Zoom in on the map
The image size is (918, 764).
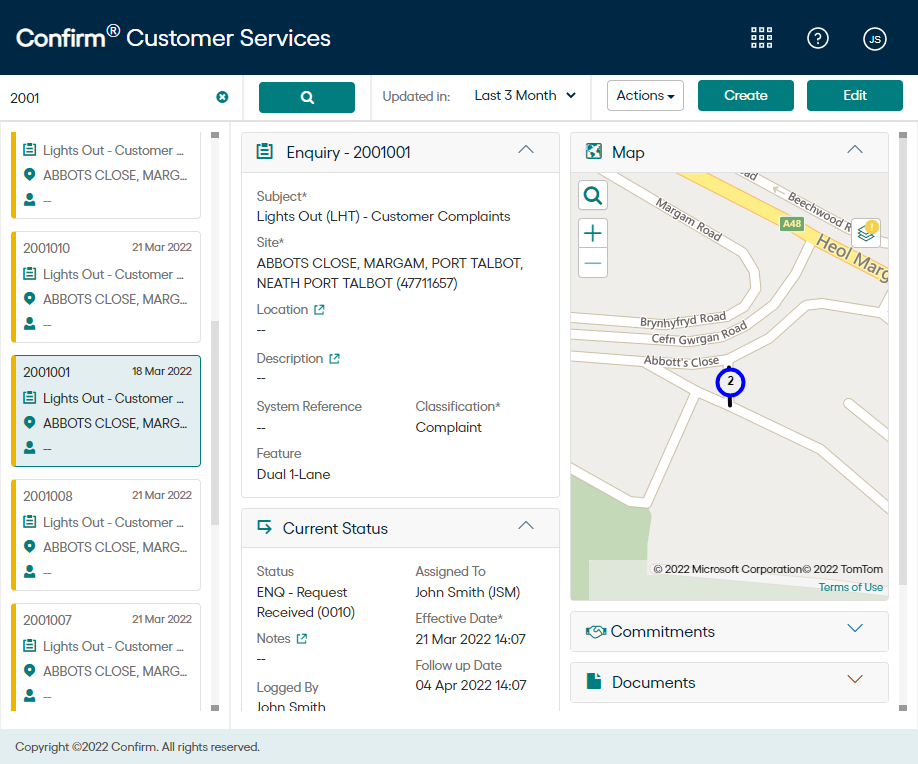(x=592, y=233)
